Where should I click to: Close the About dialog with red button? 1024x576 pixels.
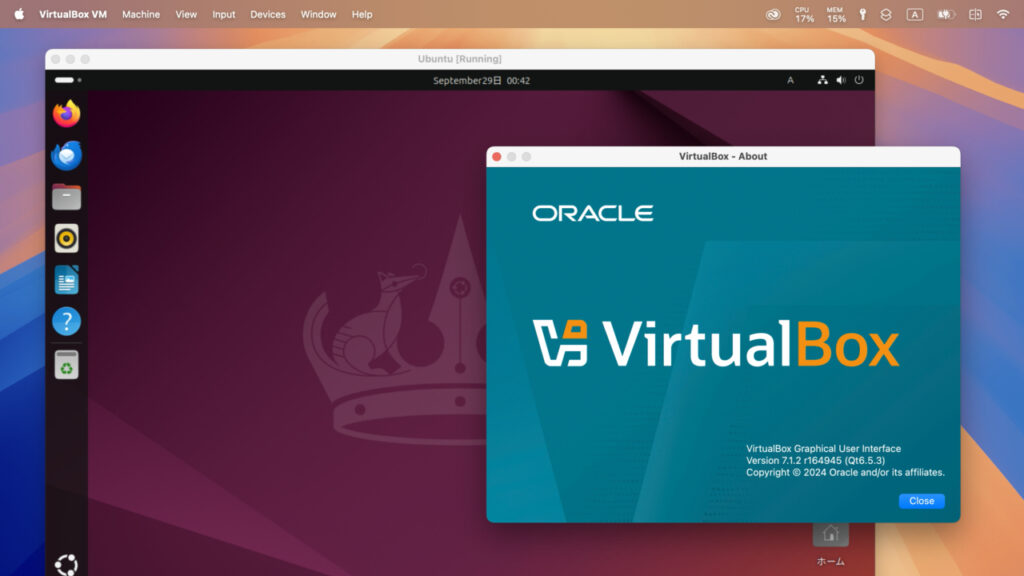coord(497,157)
